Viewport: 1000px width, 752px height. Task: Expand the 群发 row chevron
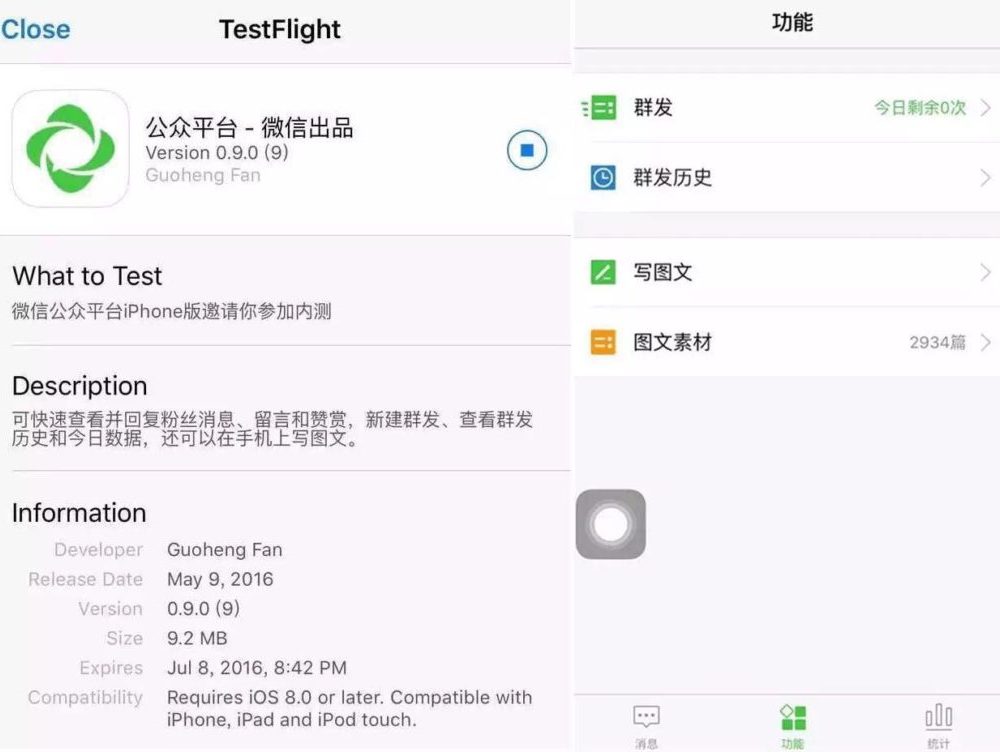985,108
